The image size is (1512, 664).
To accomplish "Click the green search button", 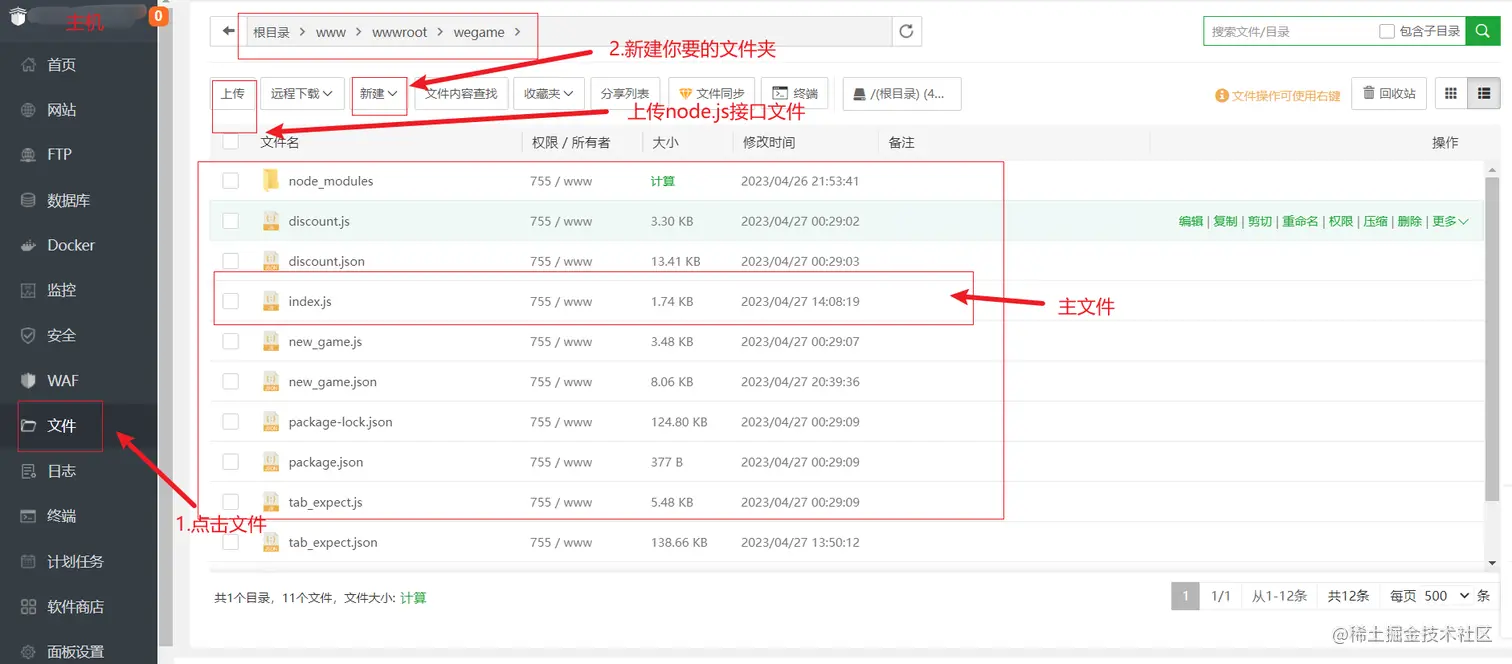I will [1481, 31].
